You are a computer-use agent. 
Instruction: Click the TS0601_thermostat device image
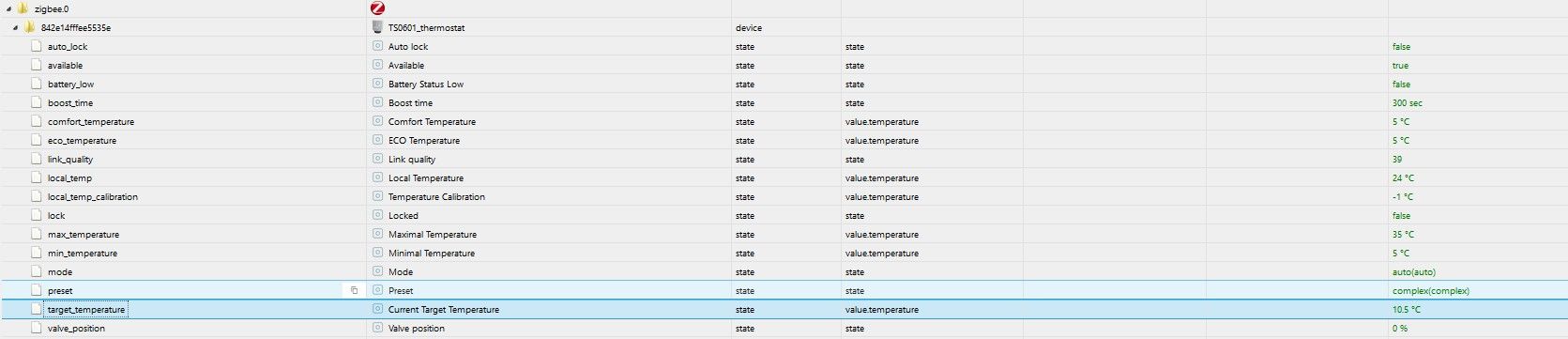[x=378, y=27]
